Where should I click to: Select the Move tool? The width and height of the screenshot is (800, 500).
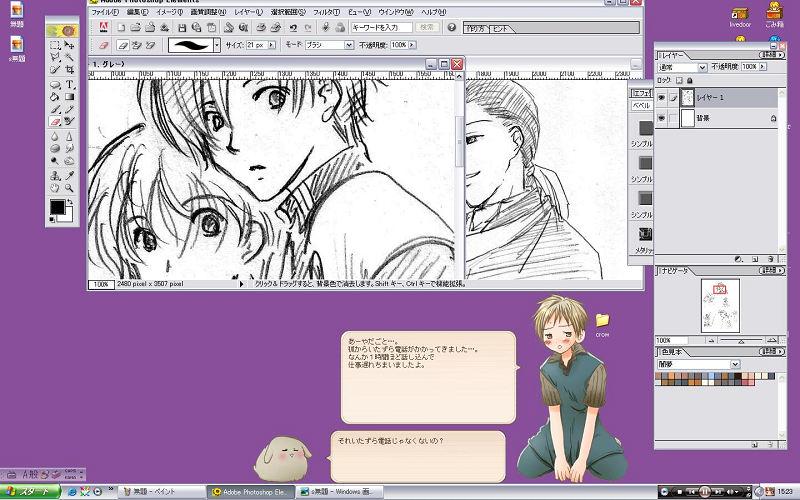click(69, 45)
